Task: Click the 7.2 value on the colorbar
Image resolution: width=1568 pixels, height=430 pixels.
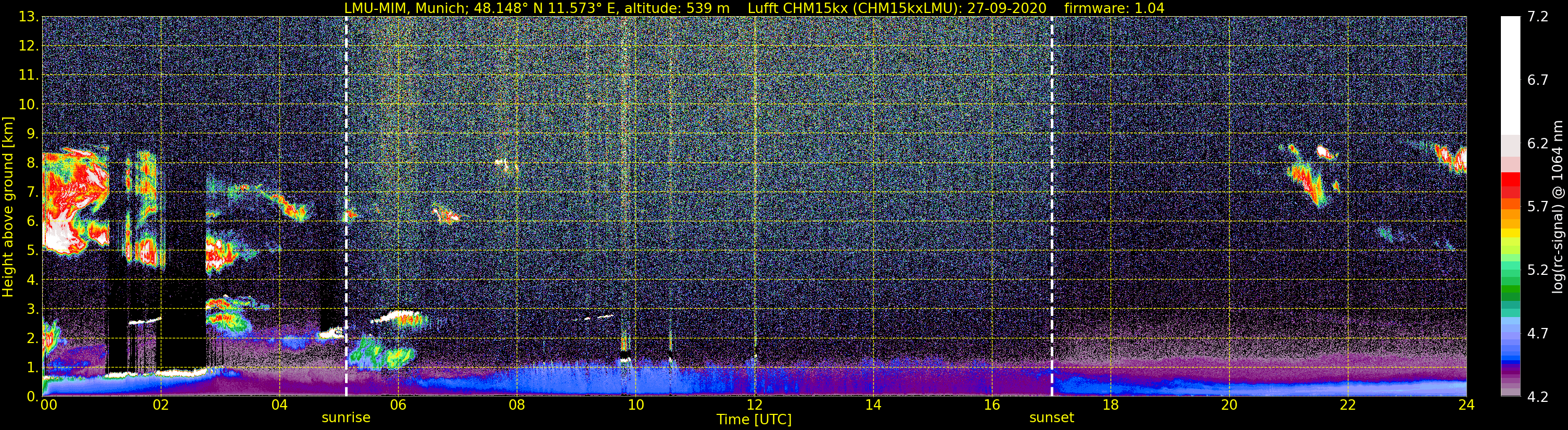Action: tap(1538, 17)
